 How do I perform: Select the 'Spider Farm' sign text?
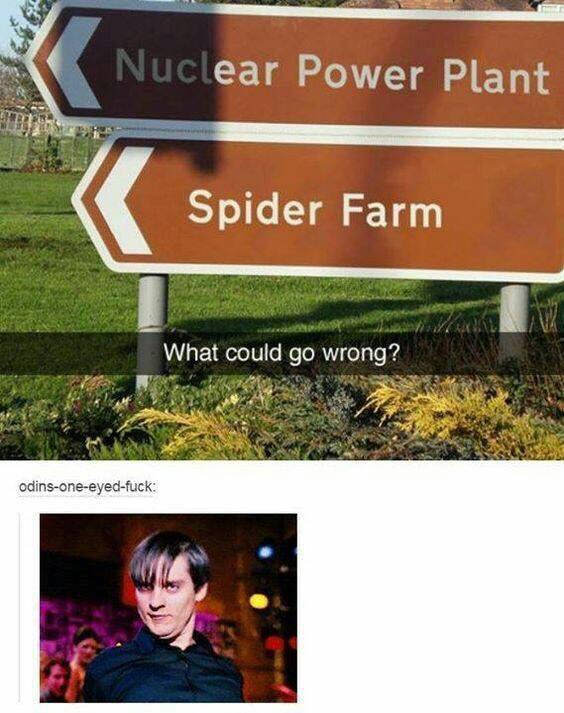click(315, 210)
